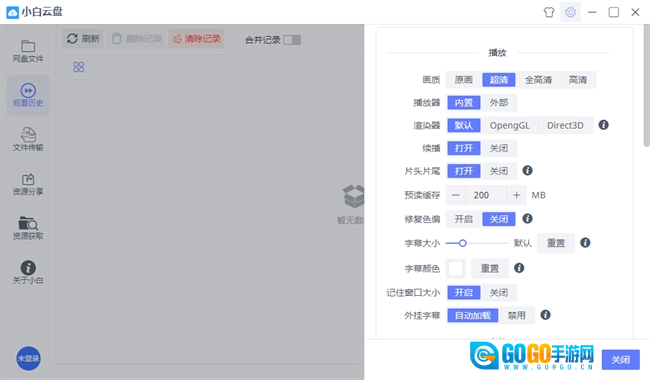Click the info icon next to 外挂字幕

[546, 315]
